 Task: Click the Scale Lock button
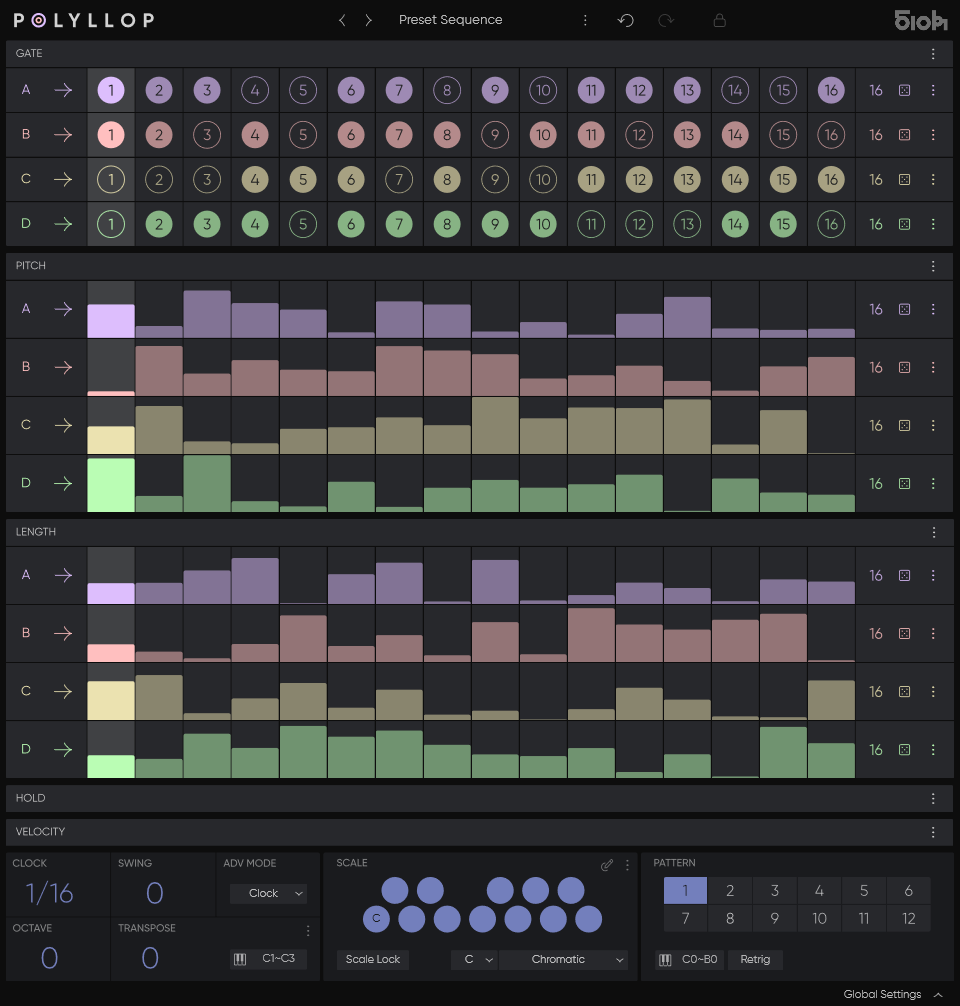[x=373, y=959]
